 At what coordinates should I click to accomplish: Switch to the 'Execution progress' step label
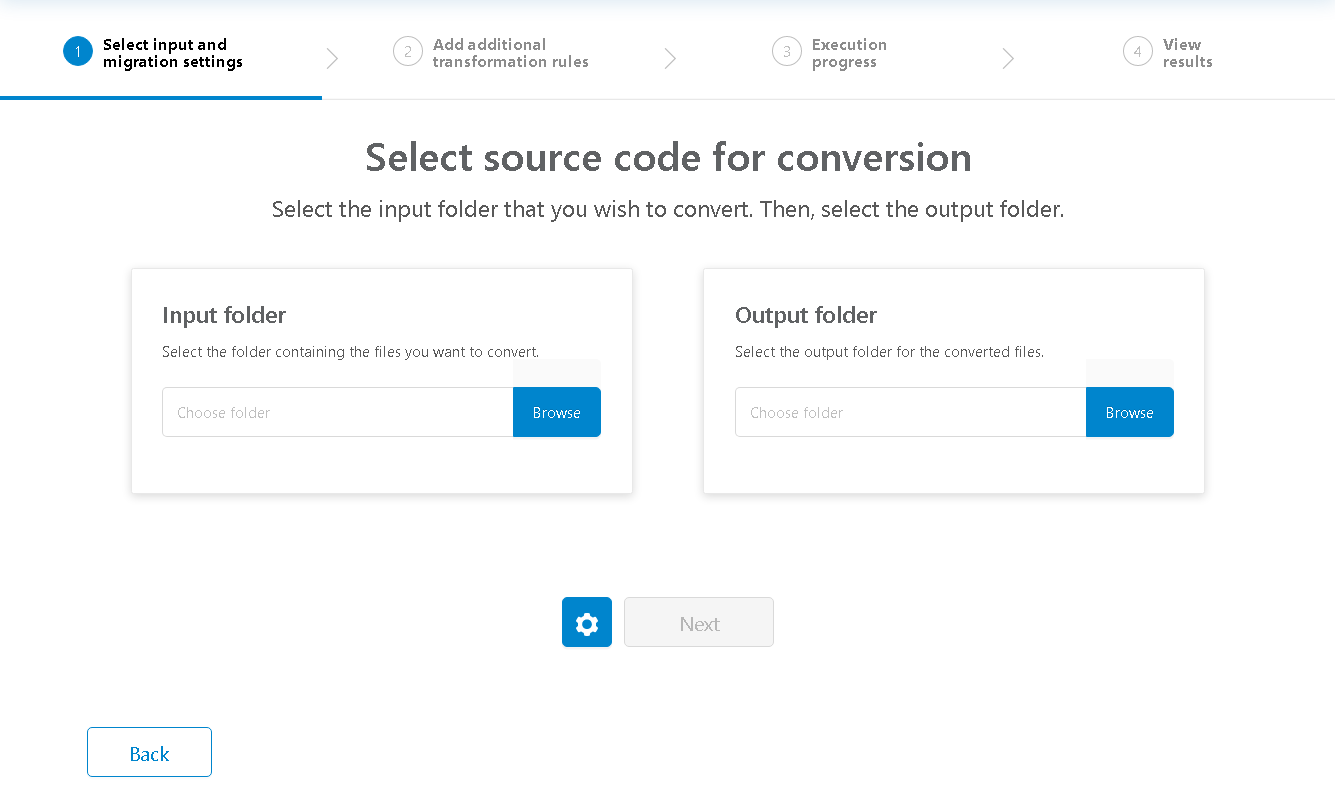tap(849, 53)
